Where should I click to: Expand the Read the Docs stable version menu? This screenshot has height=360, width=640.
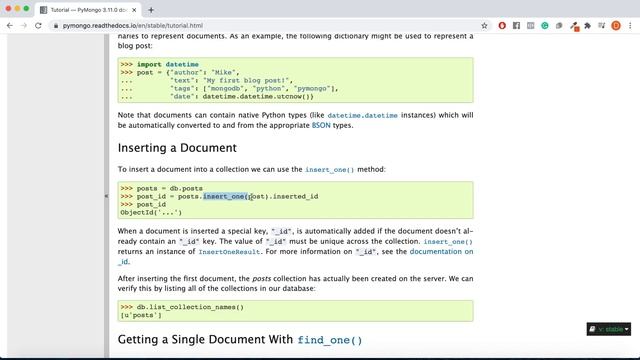point(609,329)
